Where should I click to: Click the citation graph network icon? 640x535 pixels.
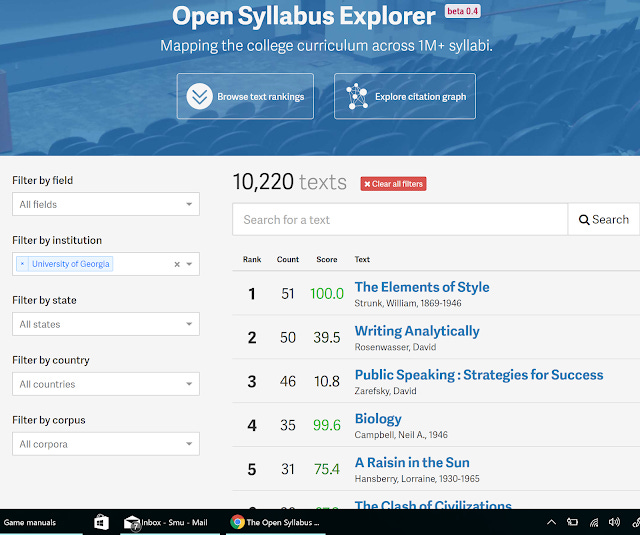pos(357,96)
